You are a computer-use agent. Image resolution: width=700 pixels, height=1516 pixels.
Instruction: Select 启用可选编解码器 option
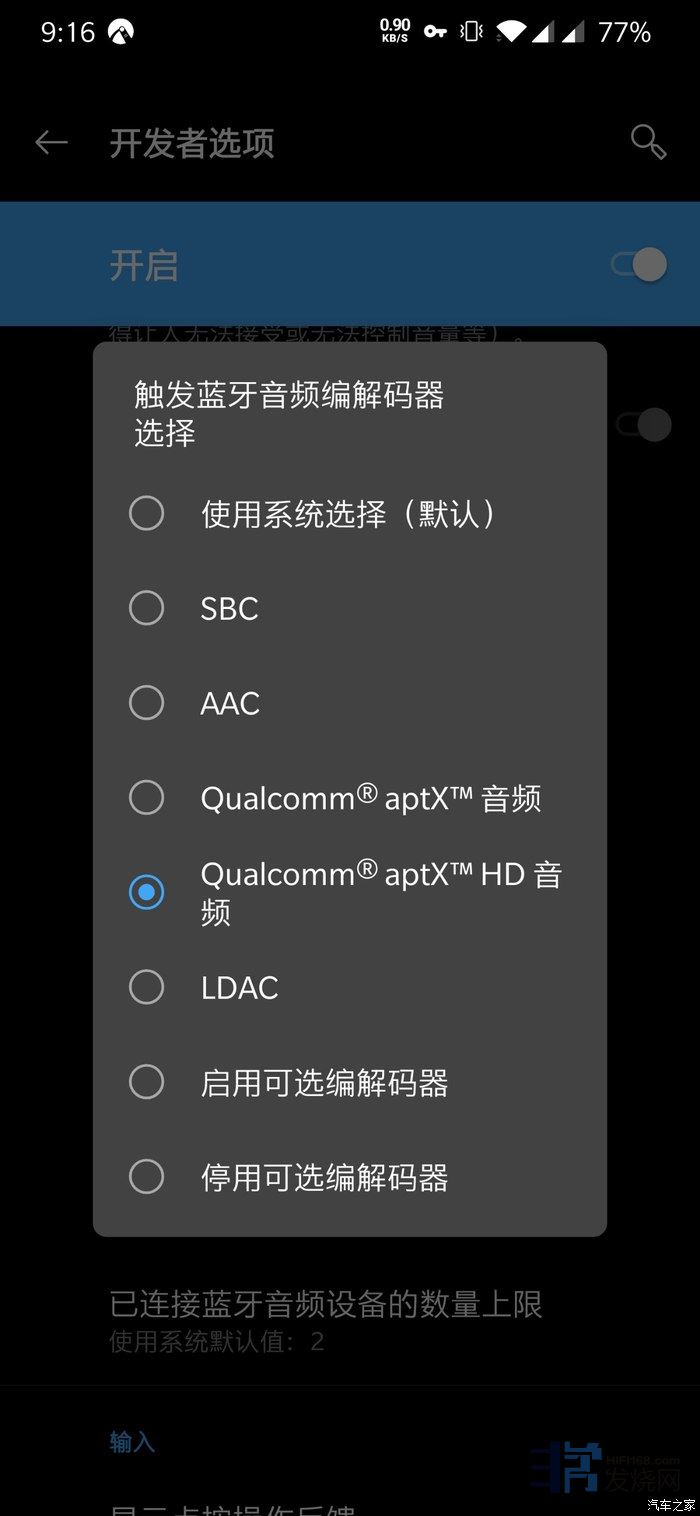click(147, 1082)
